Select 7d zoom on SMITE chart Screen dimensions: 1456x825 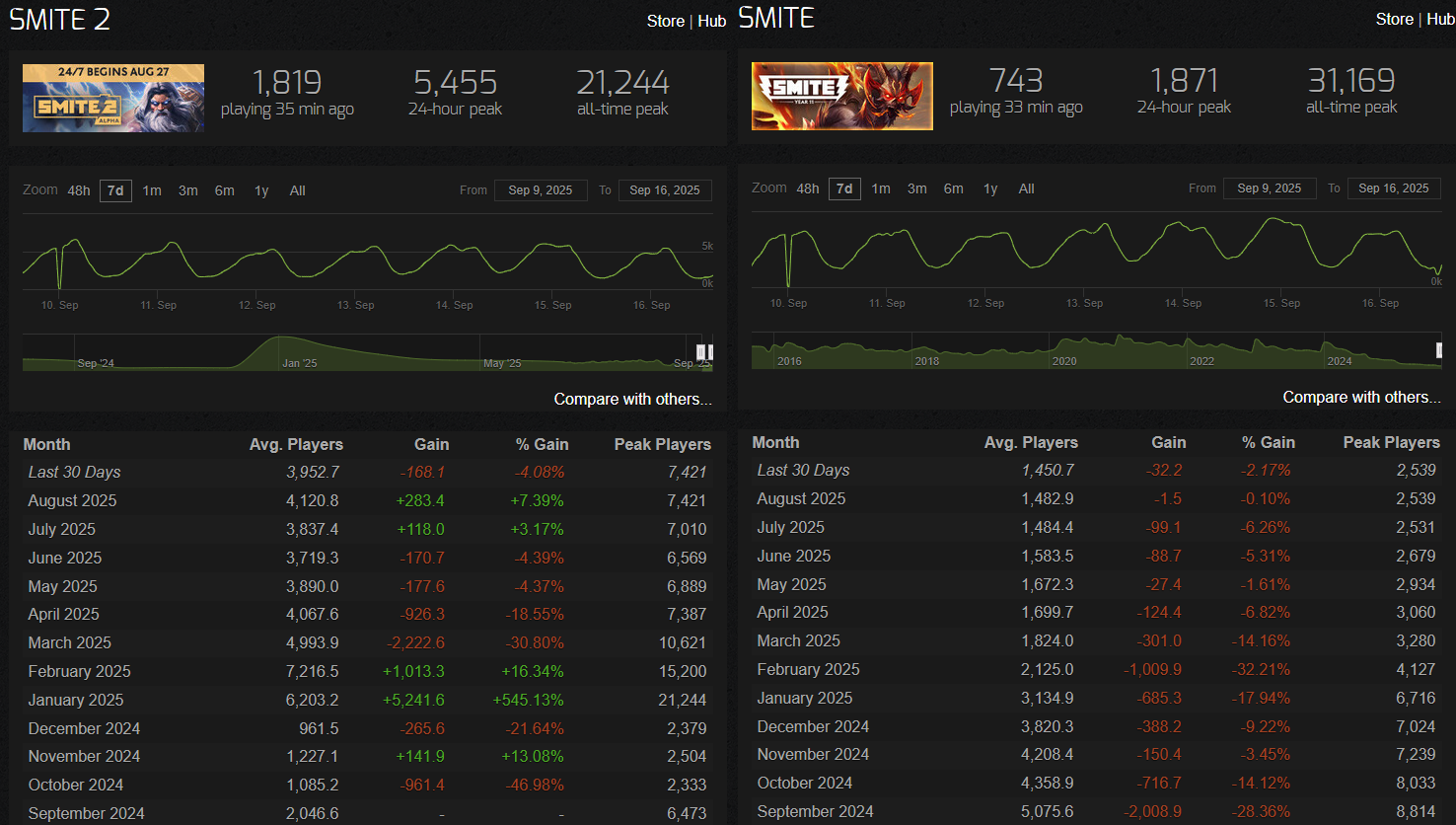pos(844,188)
